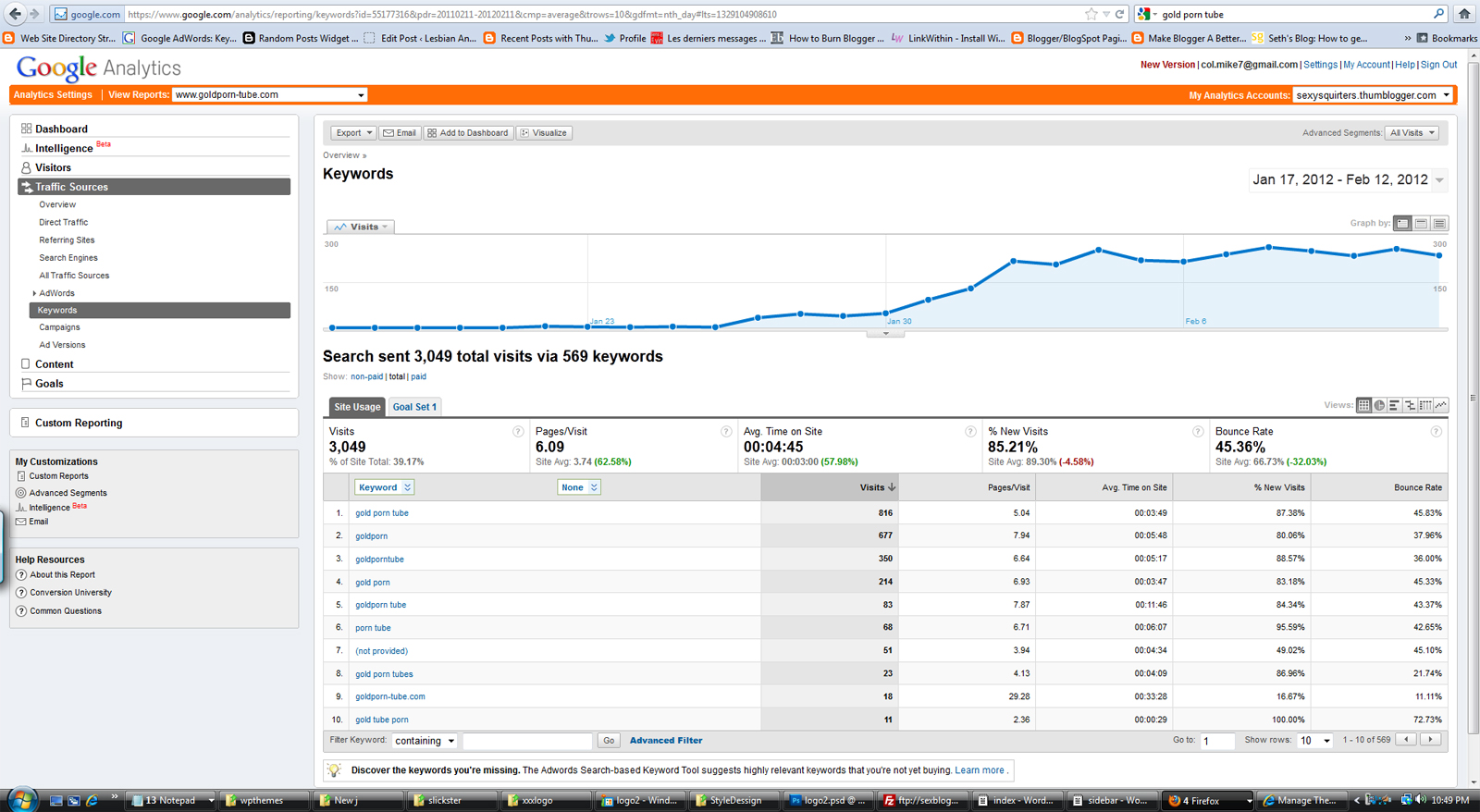Open the Sign Out link
Screen dimensions: 1480x812
pyautogui.click(x=1438, y=65)
